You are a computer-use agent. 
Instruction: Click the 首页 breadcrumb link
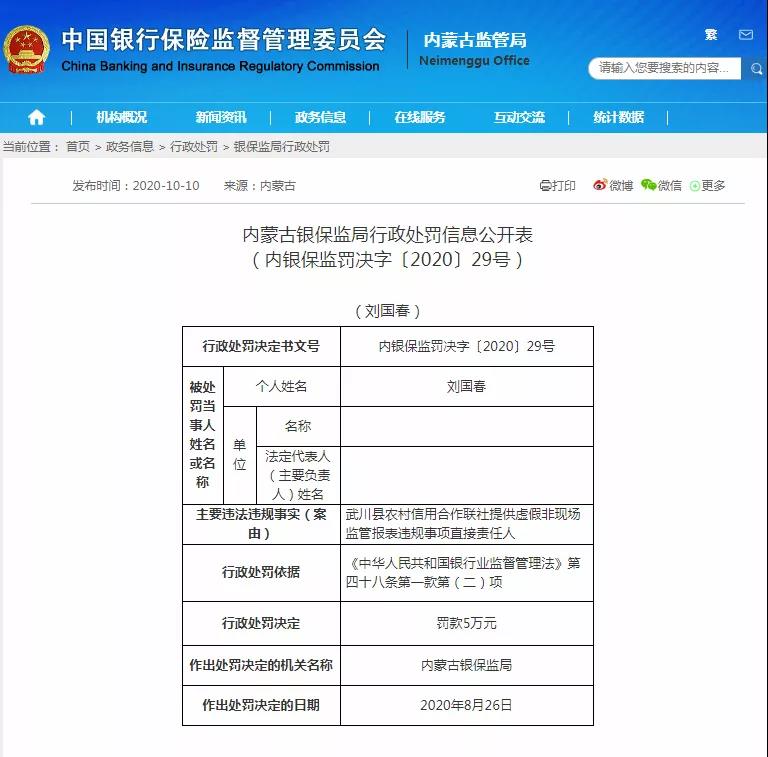tap(78, 146)
